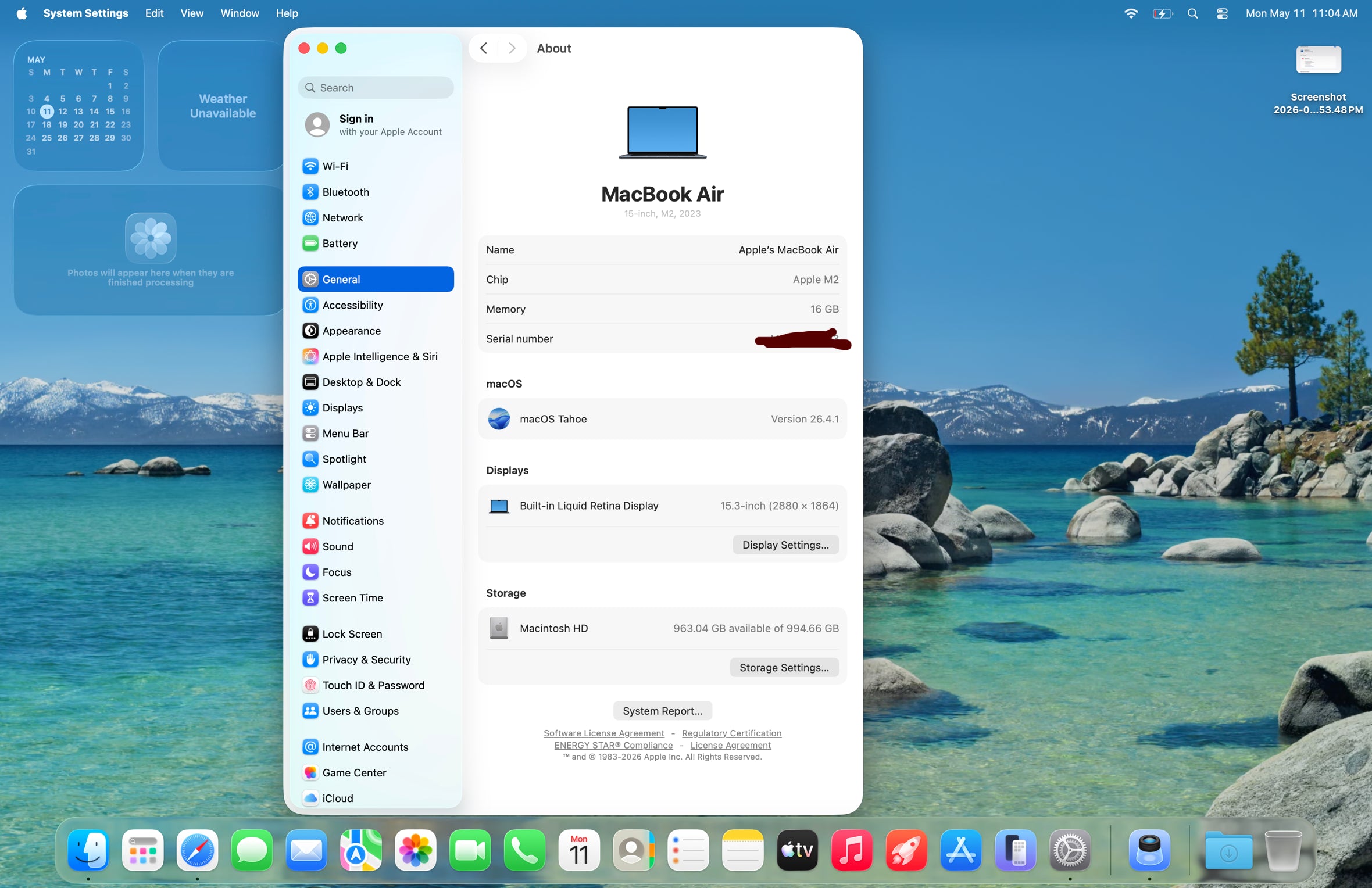
Task: Launch Safari from the Dock
Action: point(198,850)
